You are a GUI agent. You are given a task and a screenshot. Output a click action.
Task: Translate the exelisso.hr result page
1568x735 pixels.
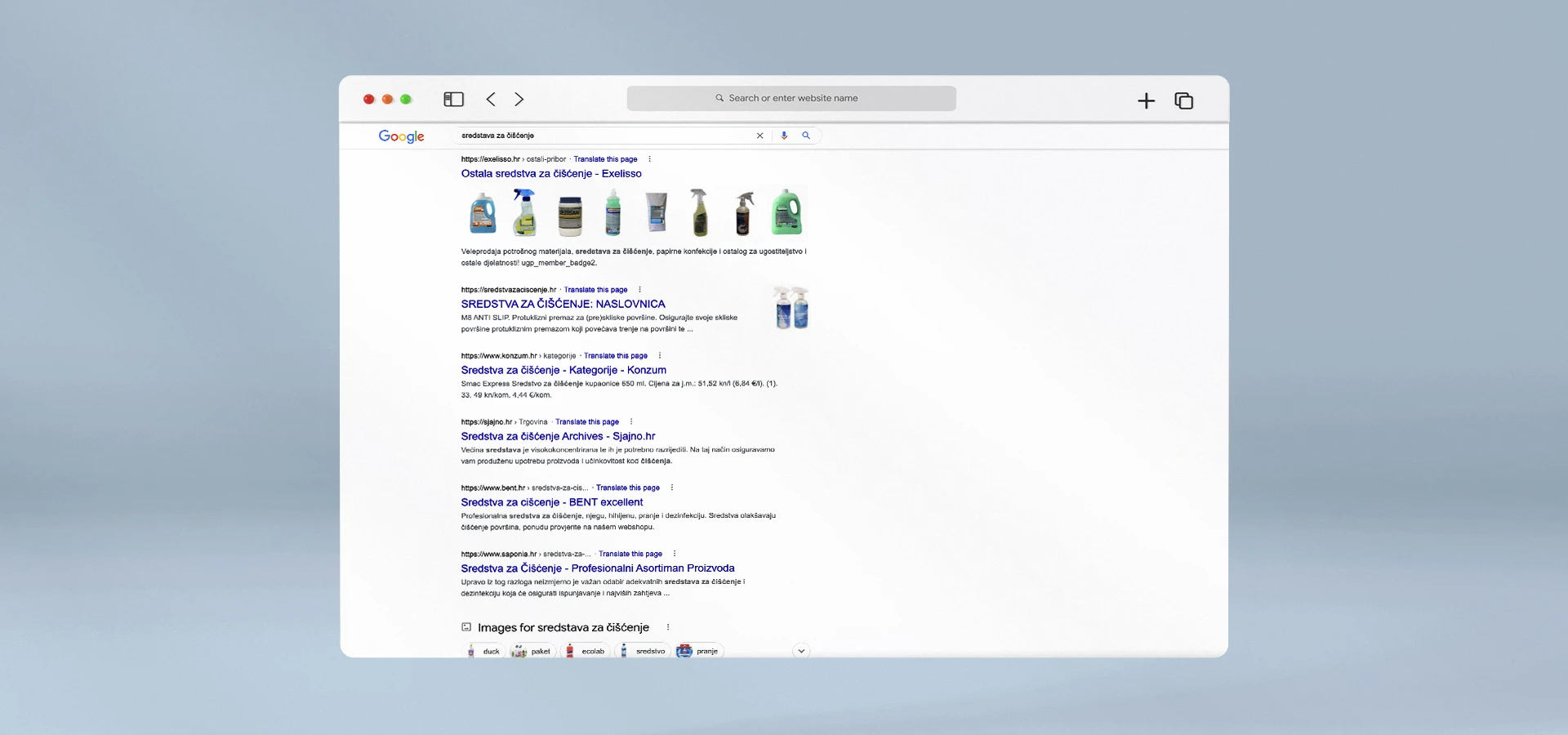point(605,159)
